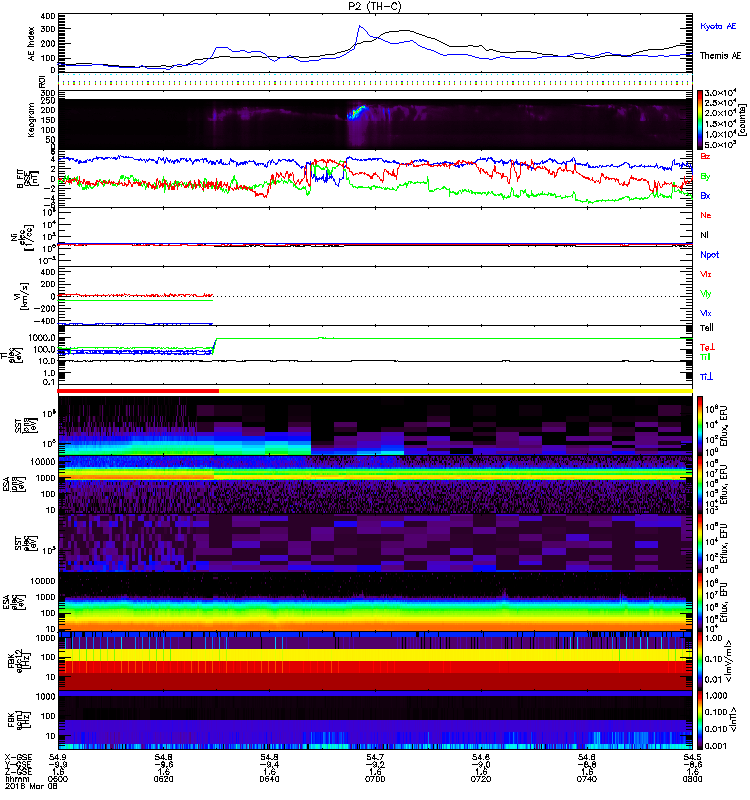The width and height of the screenshot is (750, 800).
Task: Click the yellow segment of the status bar
Action: point(456,391)
